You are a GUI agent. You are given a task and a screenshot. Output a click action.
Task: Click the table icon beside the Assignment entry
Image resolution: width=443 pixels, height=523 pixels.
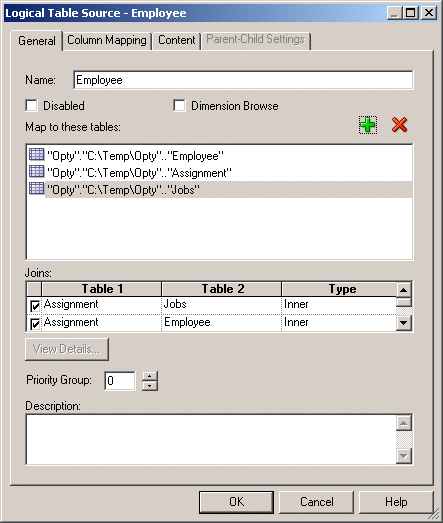[x=36, y=172]
